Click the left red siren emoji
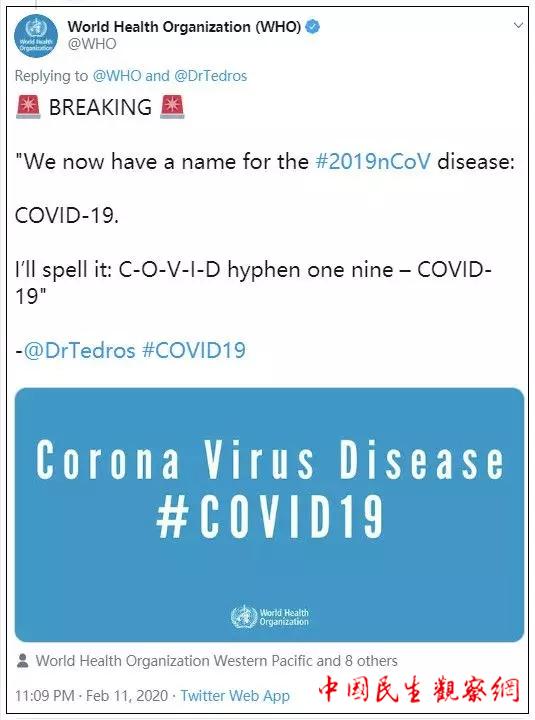The width and height of the screenshot is (535, 720). coord(28,107)
